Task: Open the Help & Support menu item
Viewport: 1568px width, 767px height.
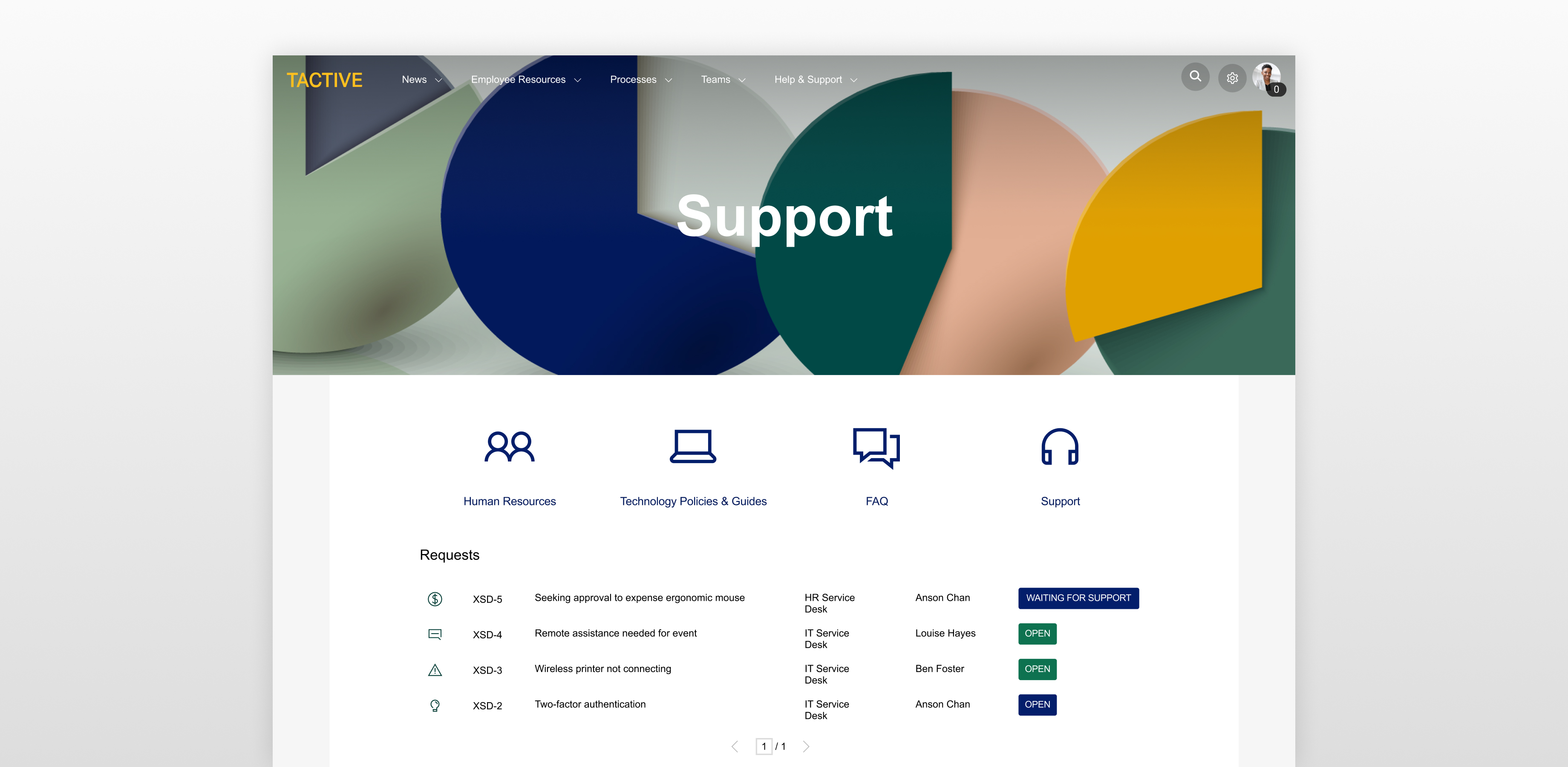Action: coord(808,80)
